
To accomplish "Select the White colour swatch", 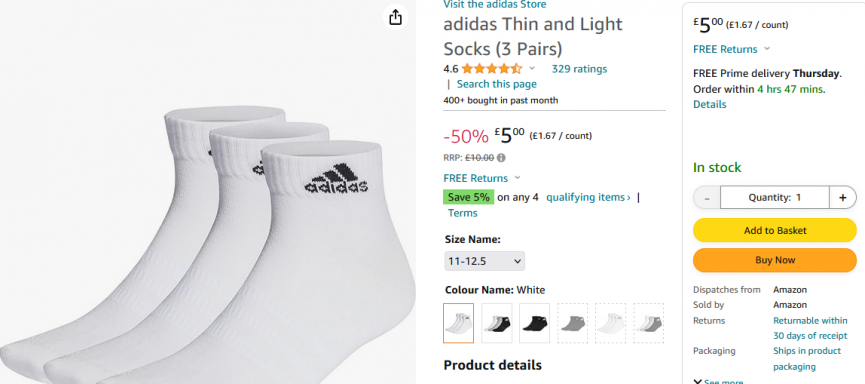I will coord(458,323).
